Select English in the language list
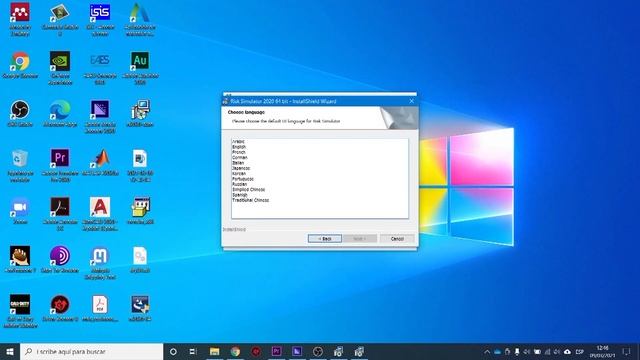Image resolution: width=640 pixels, height=360 pixels. click(239, 147)
